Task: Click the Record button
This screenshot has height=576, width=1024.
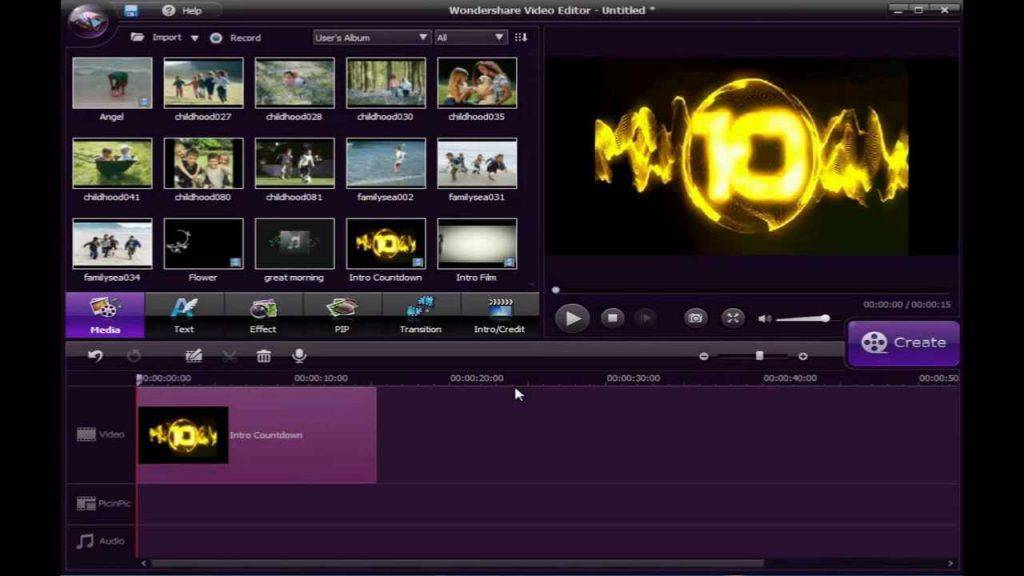Action: tap(236, 38)
